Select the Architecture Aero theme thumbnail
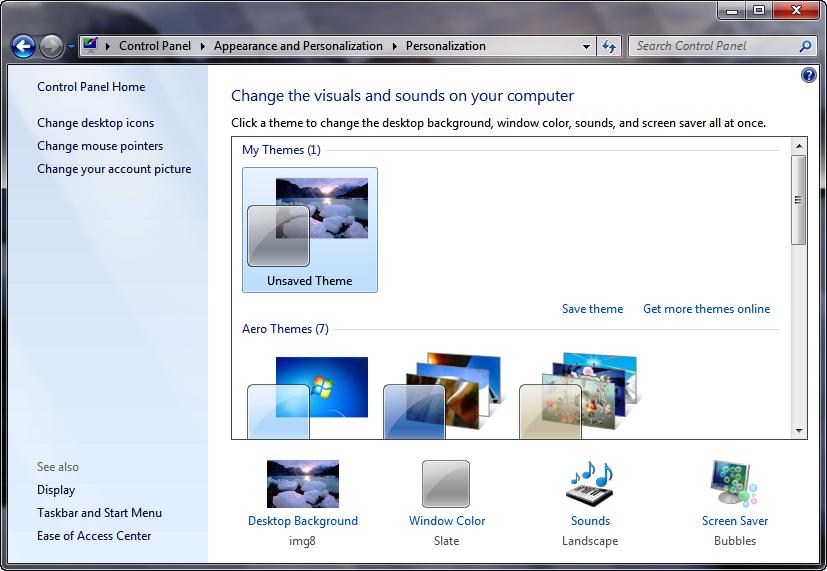Screen dimensions: 827x571 coord(442,395)
